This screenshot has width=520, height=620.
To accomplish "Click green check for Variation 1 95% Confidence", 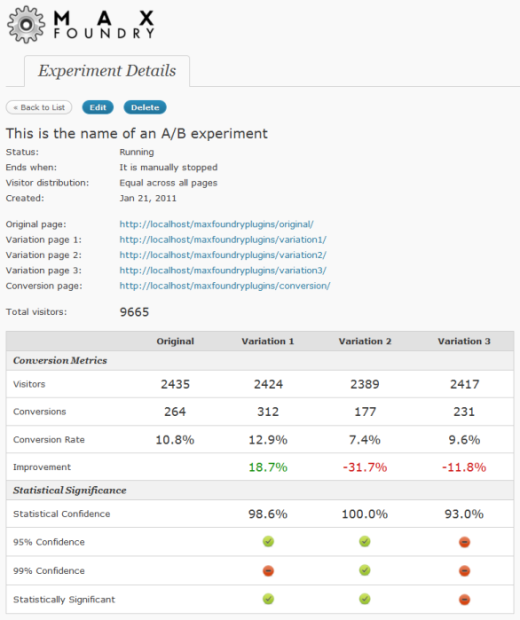I will pos(268,541).
